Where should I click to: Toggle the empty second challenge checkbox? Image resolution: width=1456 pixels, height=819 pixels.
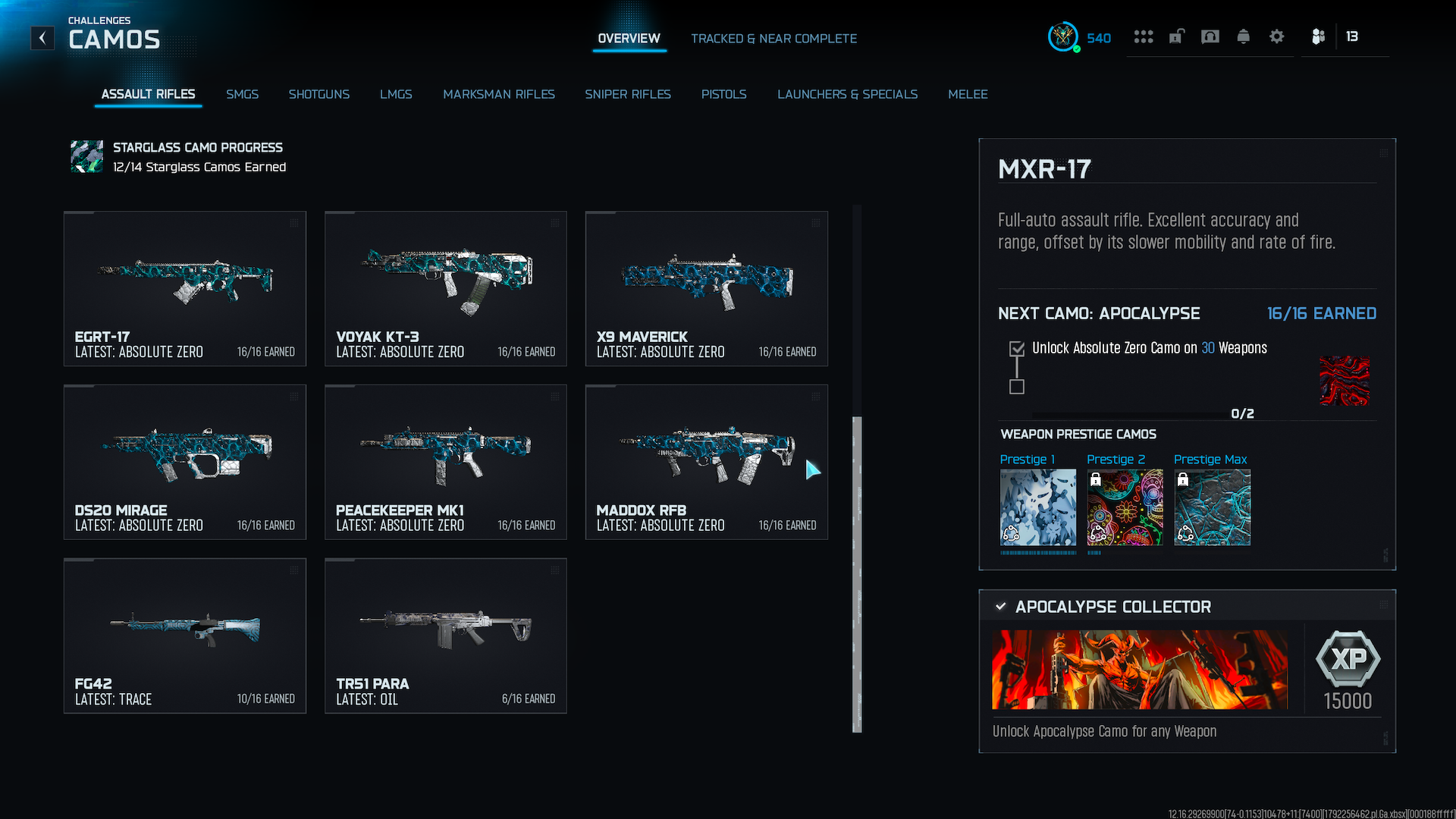tap(1017, 387)
